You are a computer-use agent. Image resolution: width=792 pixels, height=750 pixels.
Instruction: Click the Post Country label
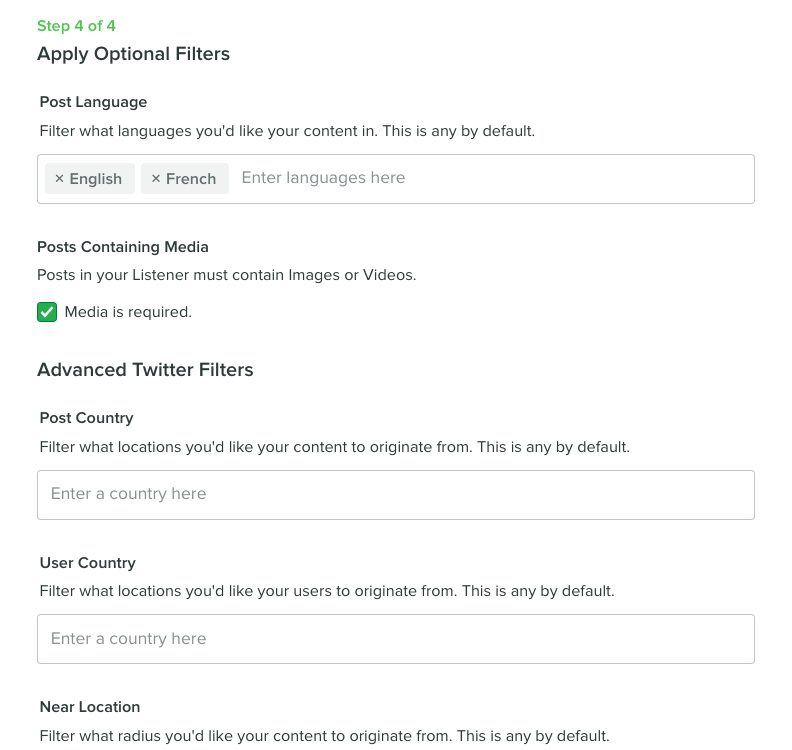(86, 418)
